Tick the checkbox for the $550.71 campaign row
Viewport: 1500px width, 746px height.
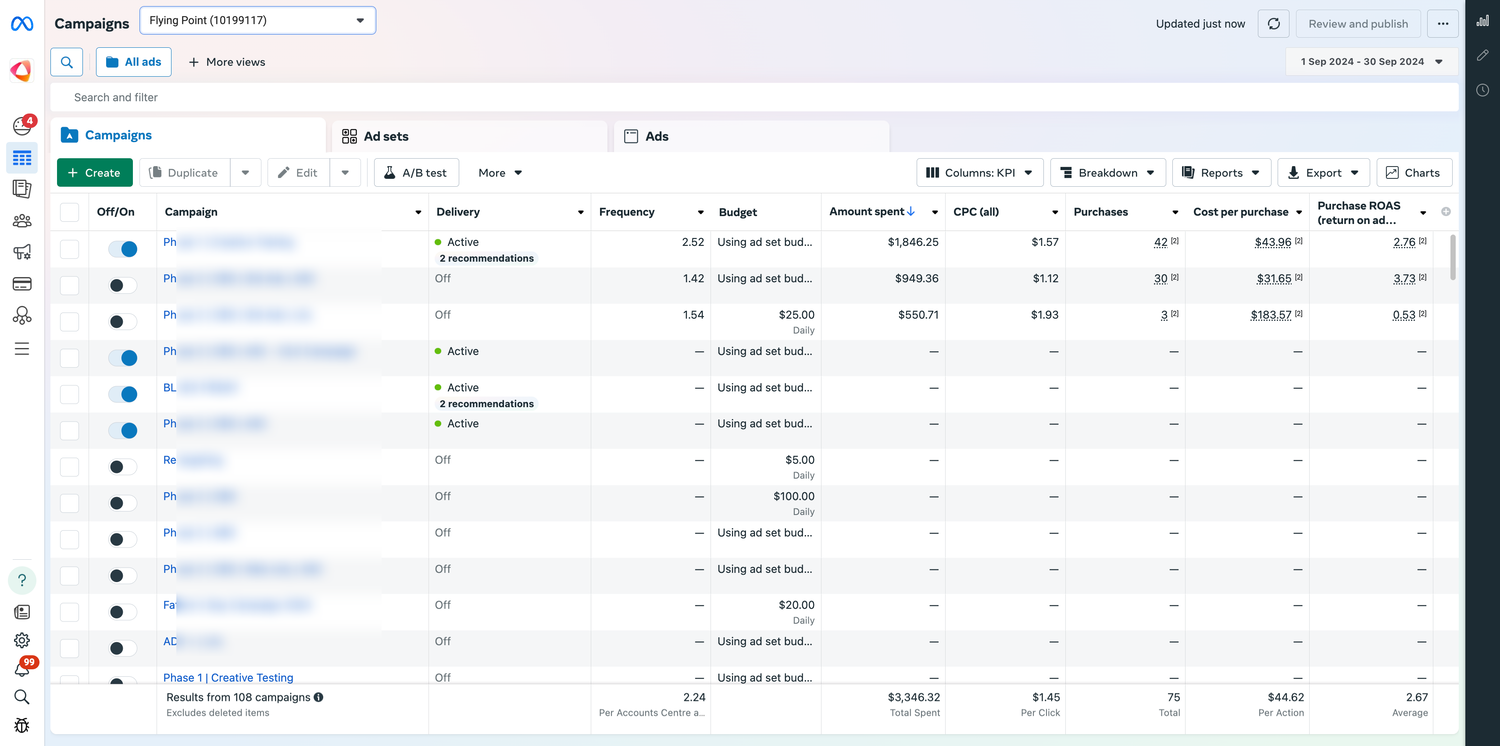click(69, 322)
